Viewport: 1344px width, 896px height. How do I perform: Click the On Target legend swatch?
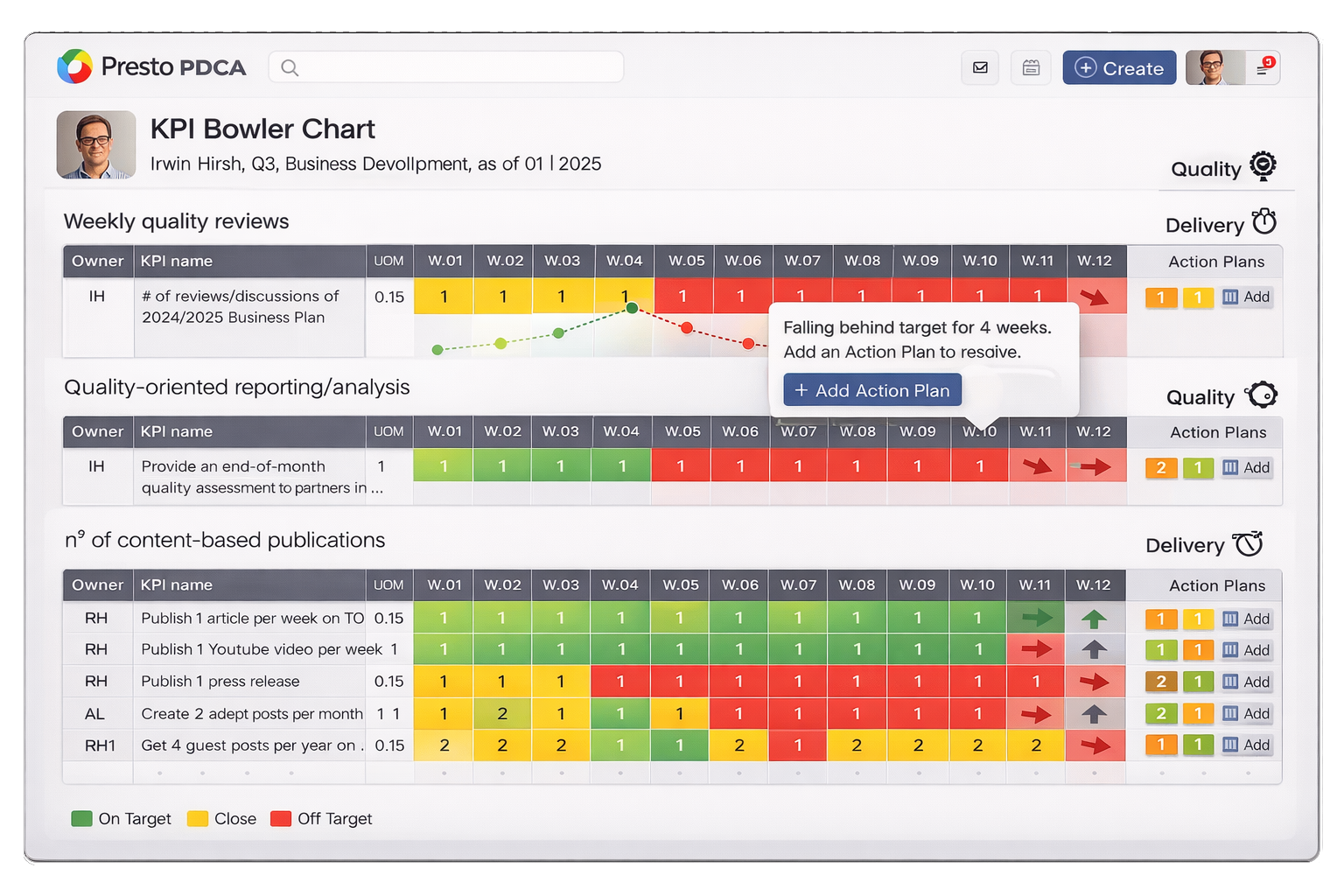tap(81, 819)
